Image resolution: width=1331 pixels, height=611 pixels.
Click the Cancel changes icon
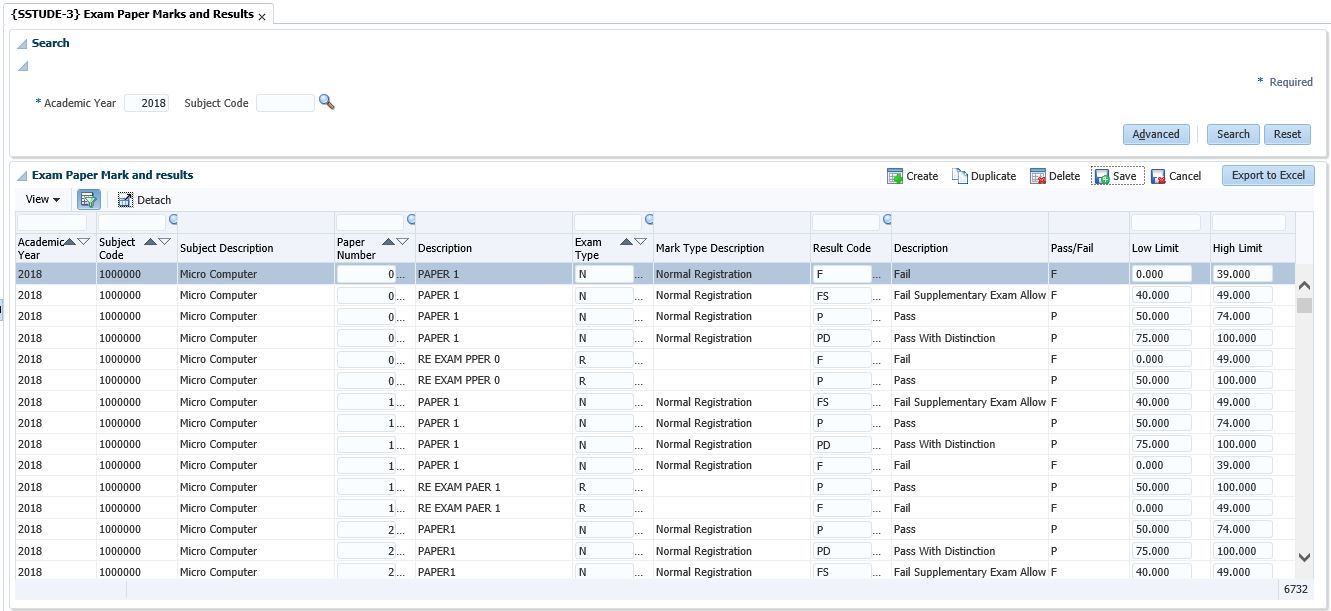pyautogui.click(x=1158, y=176)
